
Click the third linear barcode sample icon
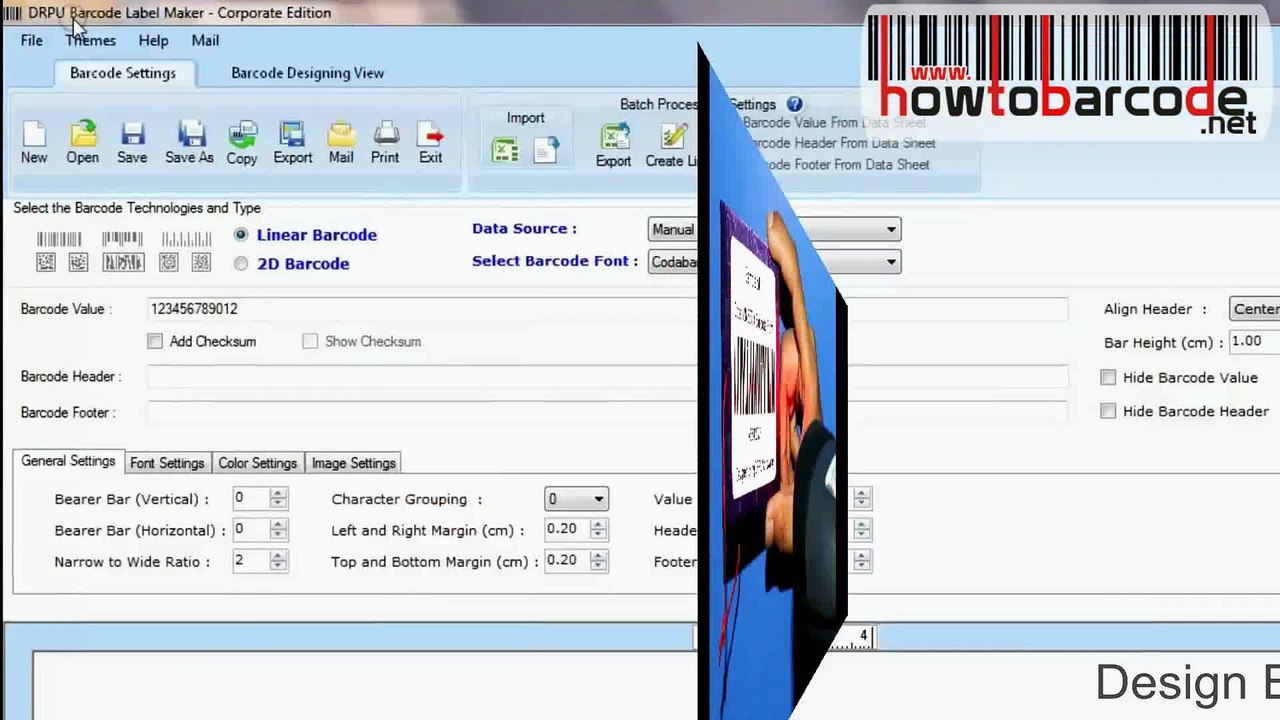click(x=187, y=239)
